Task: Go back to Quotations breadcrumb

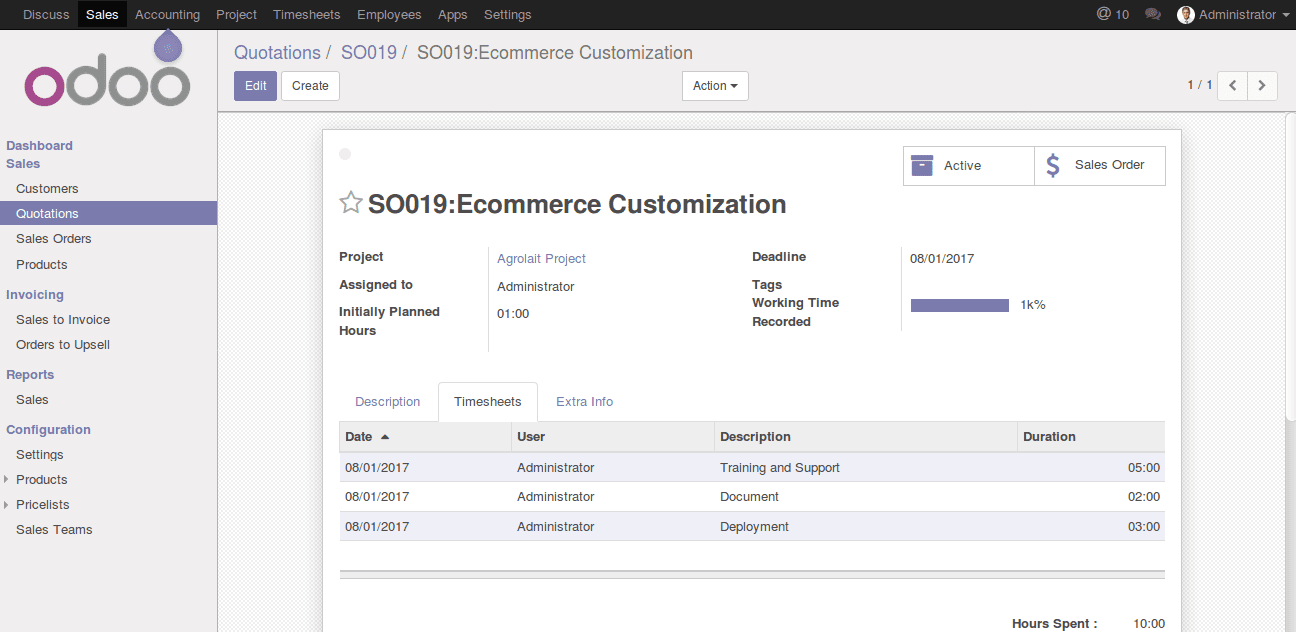Action: click(x=277, y=53)
